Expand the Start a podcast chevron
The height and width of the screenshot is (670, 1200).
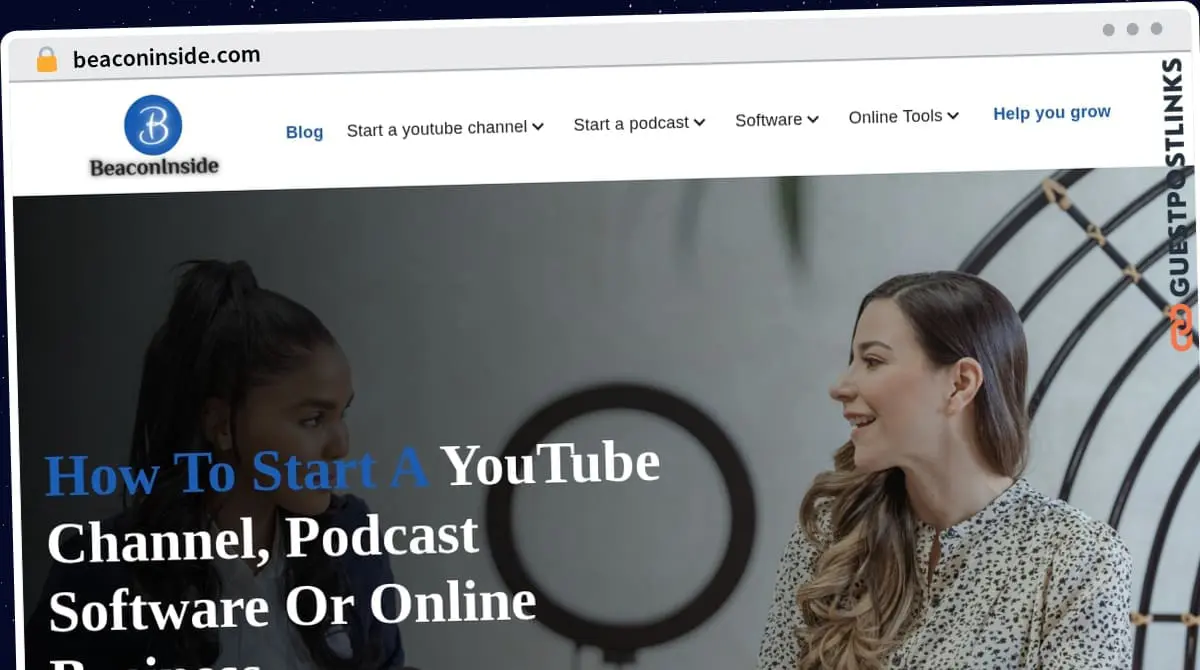(x=699, y=122)
